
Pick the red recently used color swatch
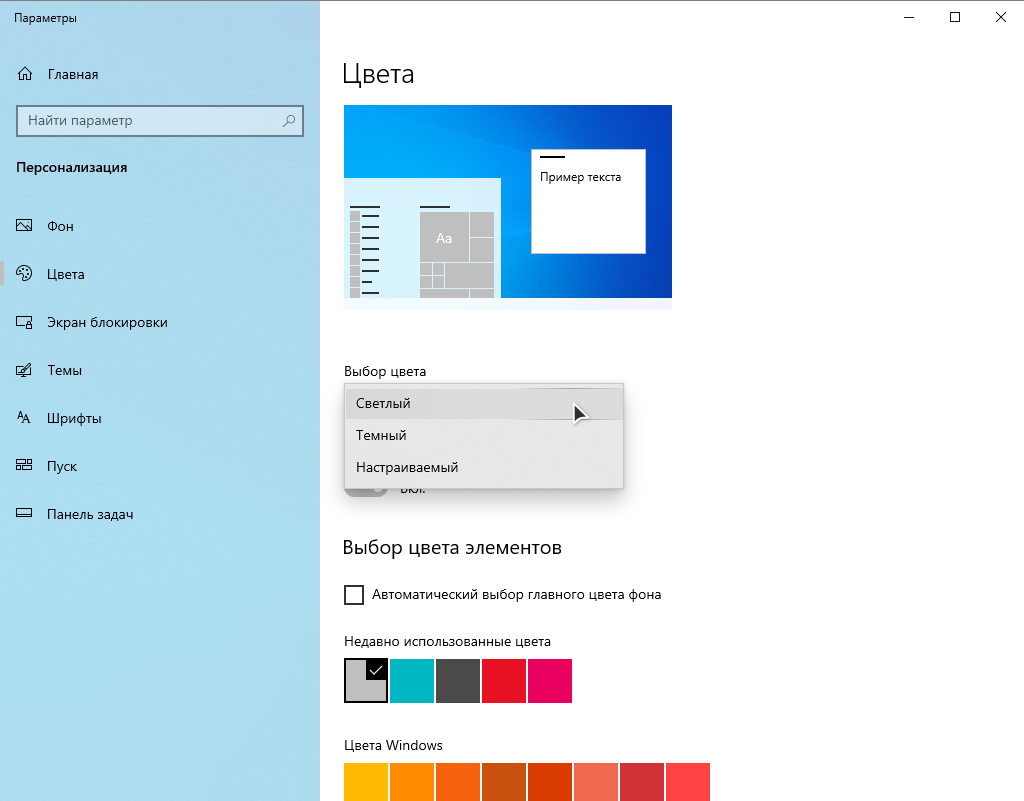[x=504, y=681]
